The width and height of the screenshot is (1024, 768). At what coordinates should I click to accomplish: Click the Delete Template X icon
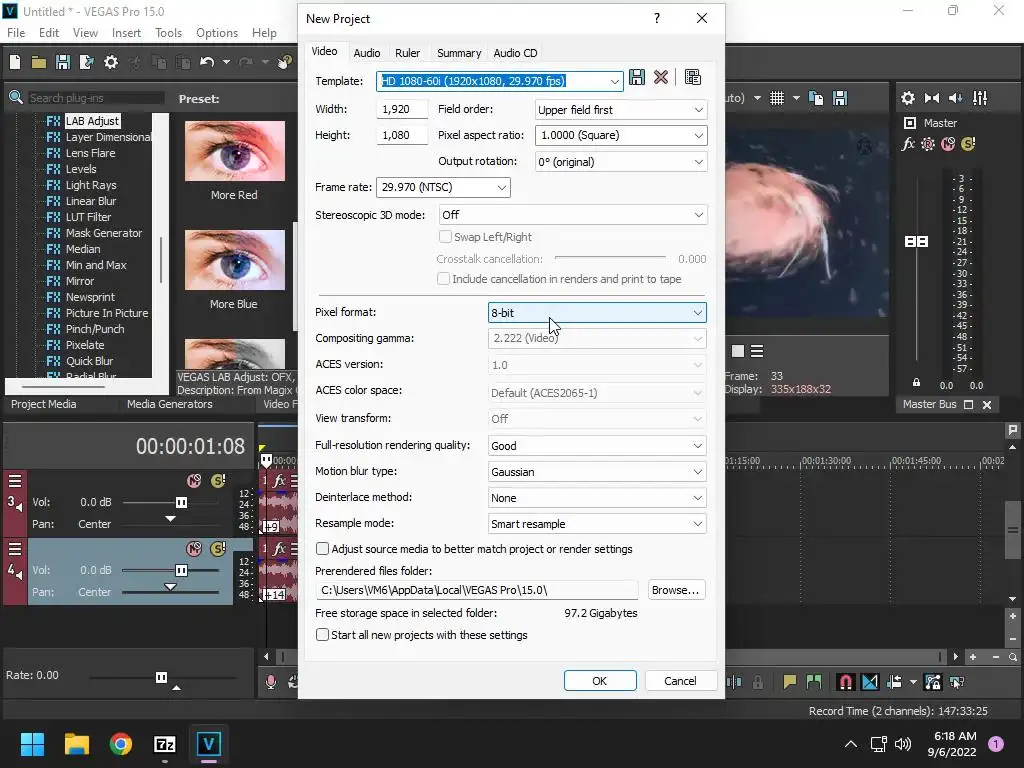(x=661, y=77)
